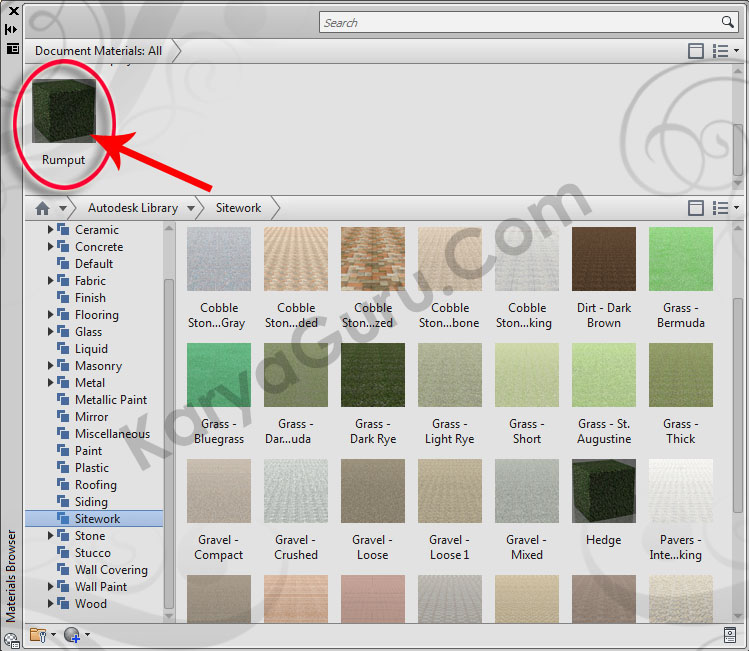Click inside the Search field
Image resolution: width=749 pixels, height=651 pixels.
[520, 22]
